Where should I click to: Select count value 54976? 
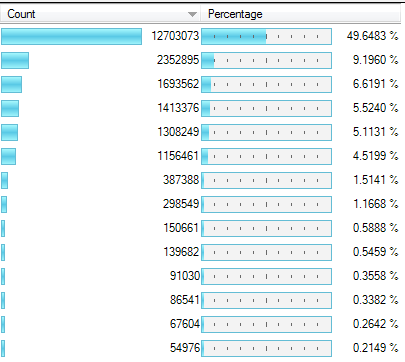(x=185, y=348)
